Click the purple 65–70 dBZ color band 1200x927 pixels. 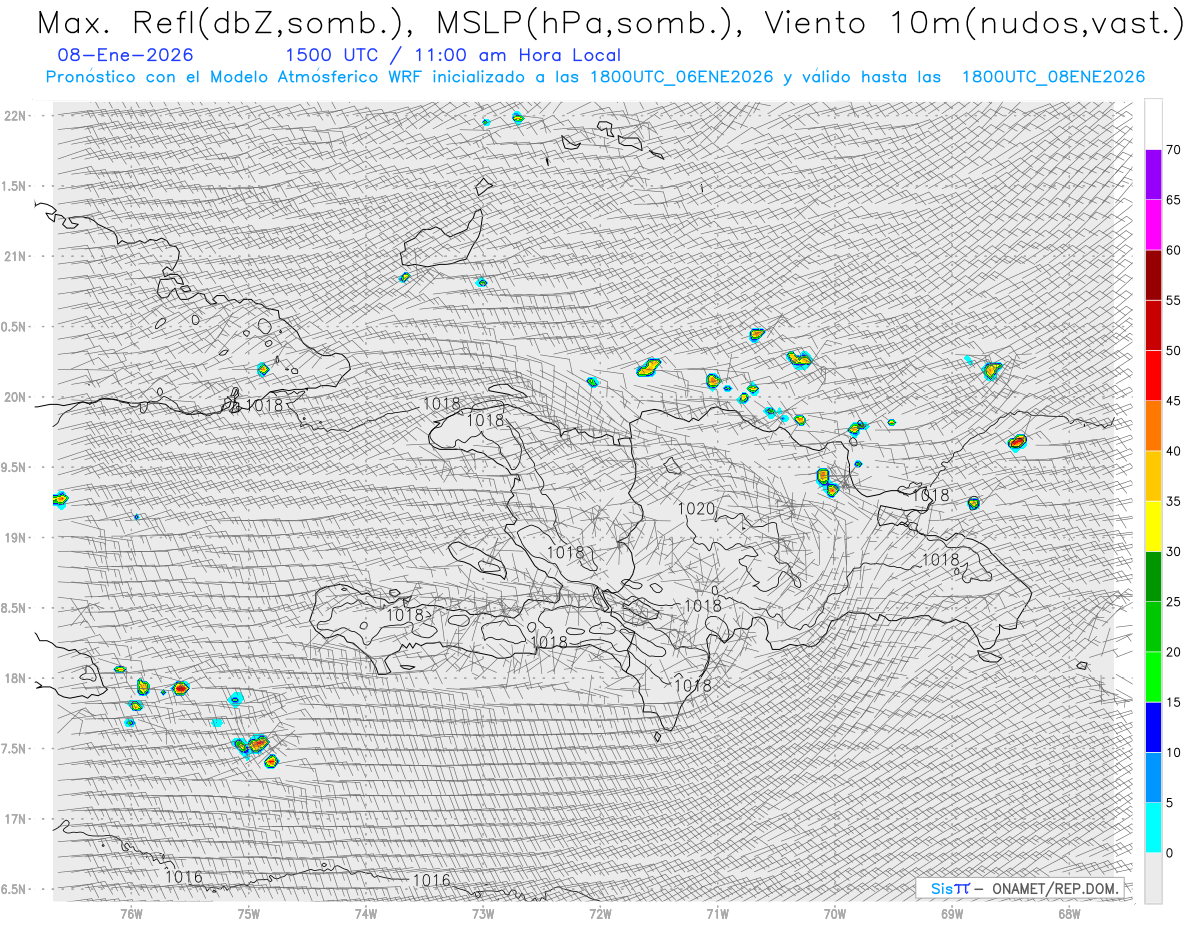pyautogui.click(x=1153, y=174)
